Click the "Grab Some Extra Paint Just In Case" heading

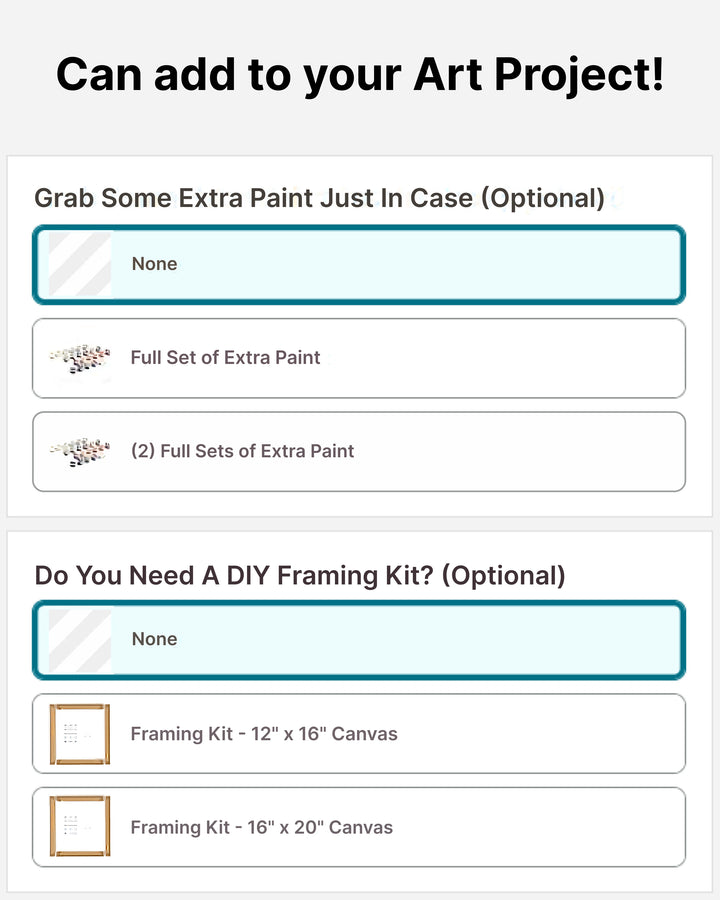[319, 198]
